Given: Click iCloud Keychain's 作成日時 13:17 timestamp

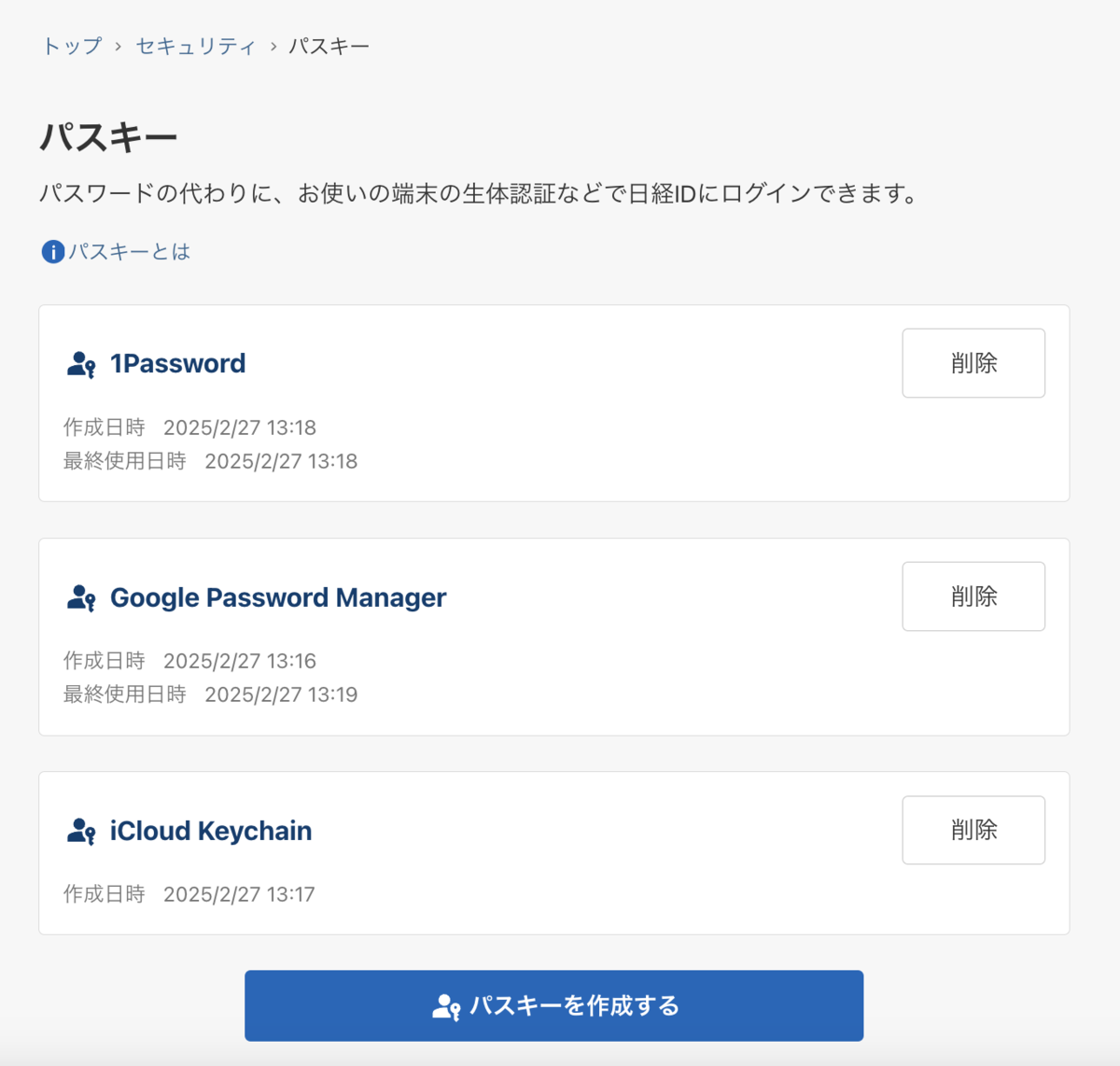Looking at the screenshot, I should coord(239,894).
